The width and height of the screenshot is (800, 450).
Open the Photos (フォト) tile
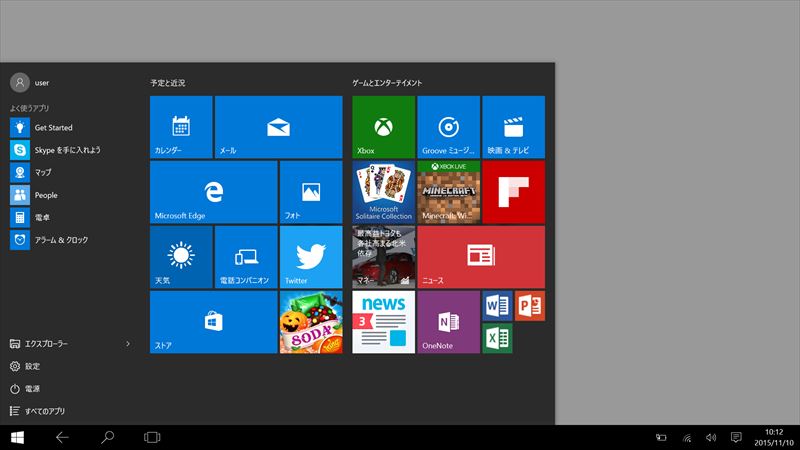click(311, 192)
